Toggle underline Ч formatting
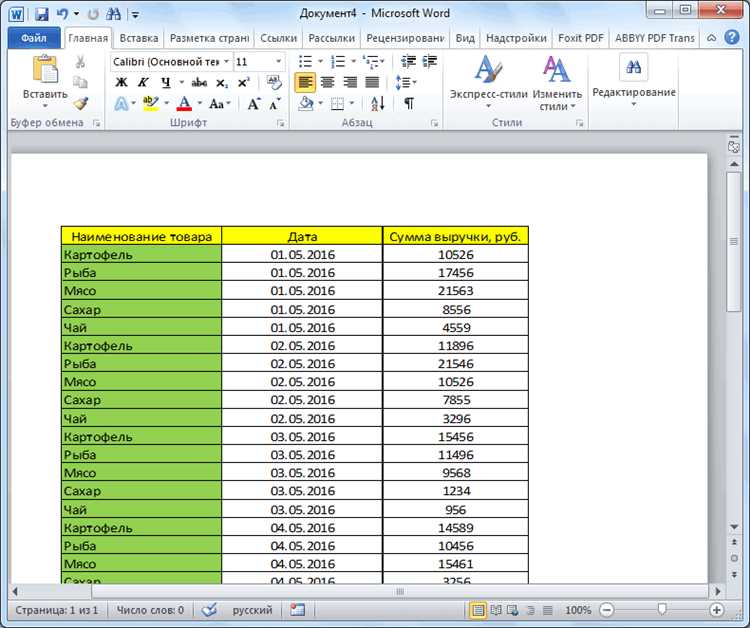Image resolution: width=750 pixels, height=628 pixels. coord(165,82)
